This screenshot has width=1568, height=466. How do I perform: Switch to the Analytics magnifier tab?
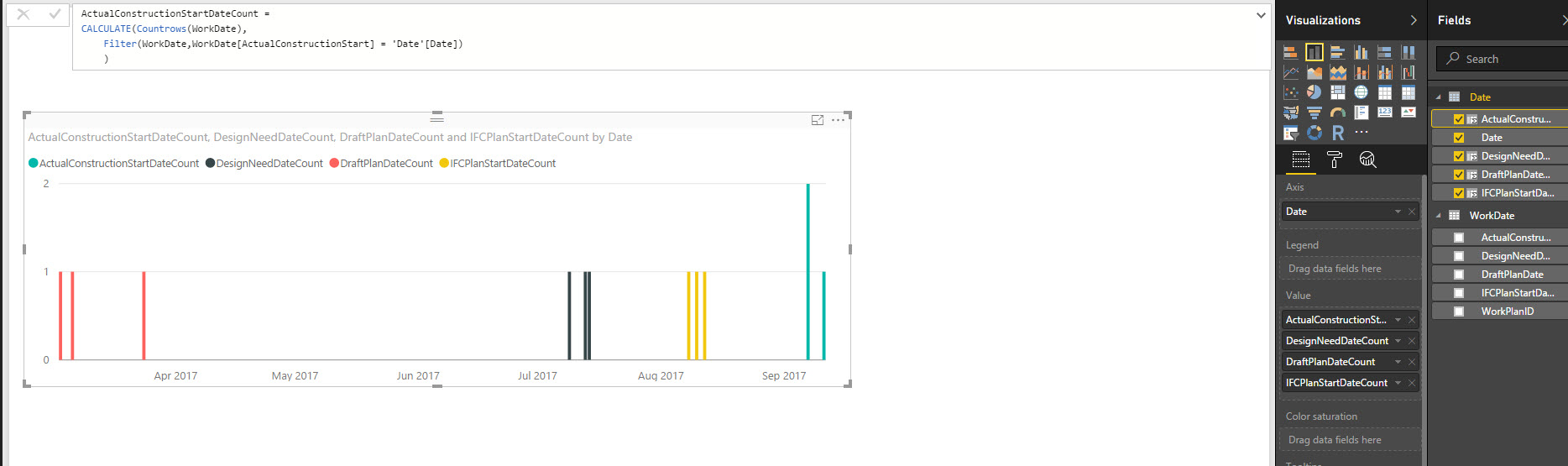tap(1368, 160)
